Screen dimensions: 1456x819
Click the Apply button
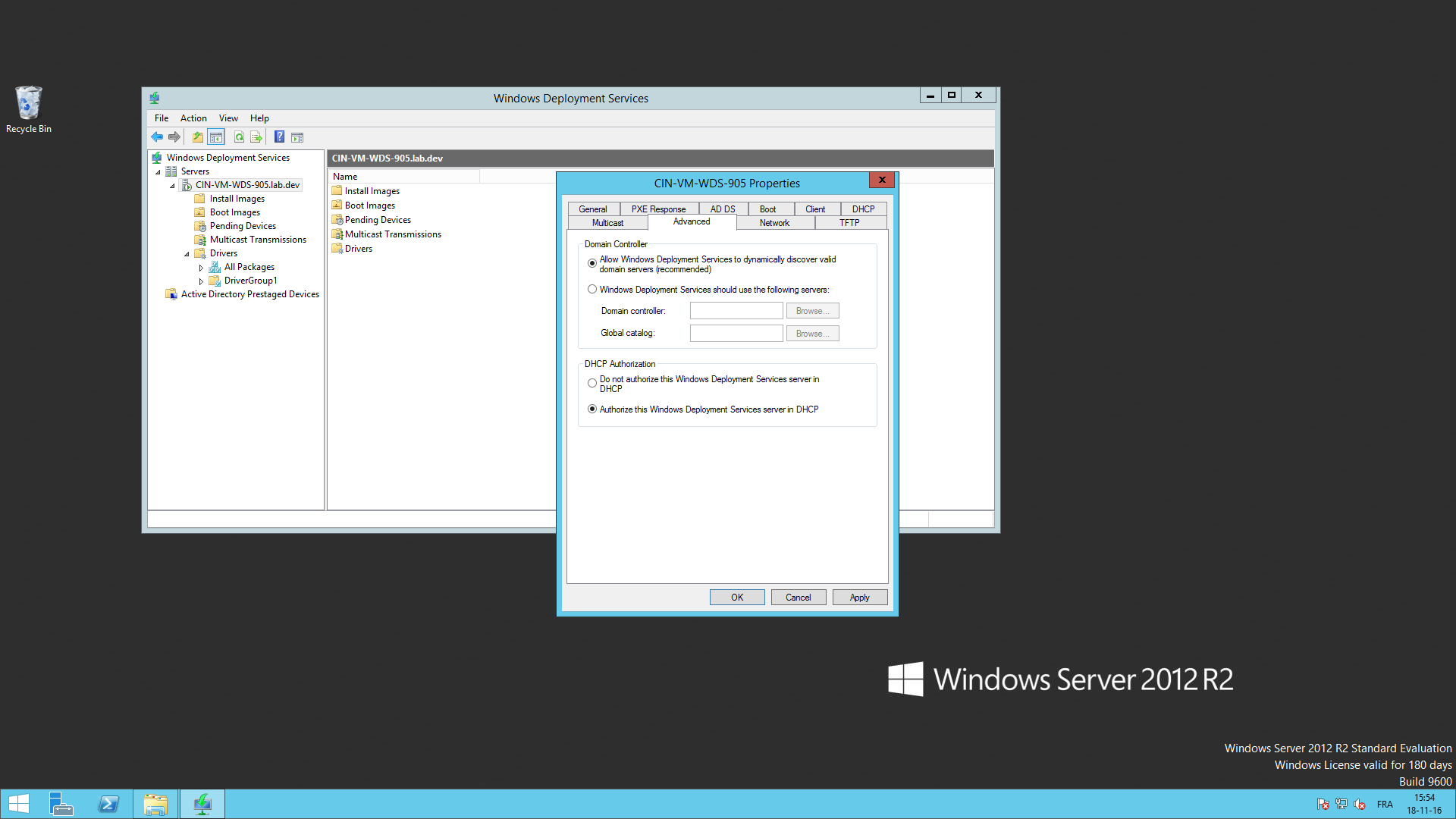click(859, 598)
